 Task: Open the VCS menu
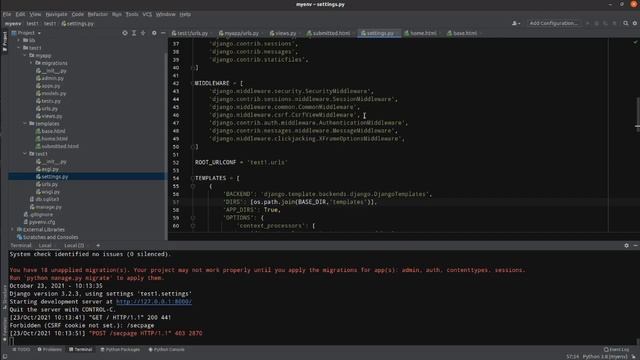(147, 14)
